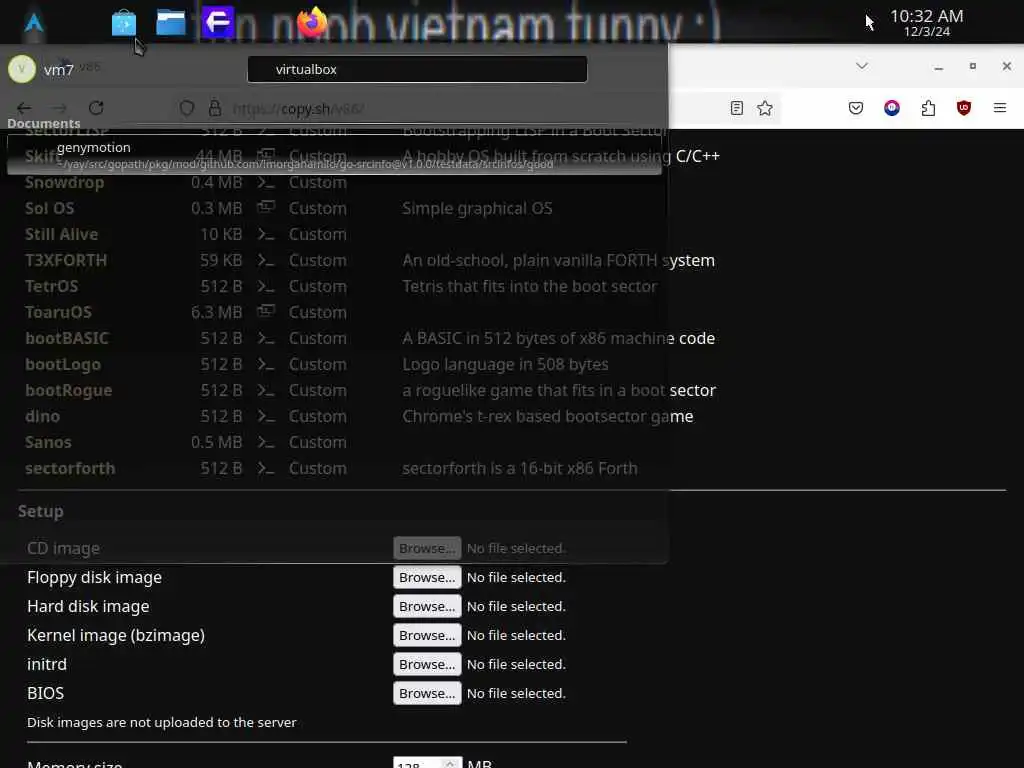This screenshot has width=1024, height=768.
Task: Open the Snowdrop OS link
Action: coord(65,182)
